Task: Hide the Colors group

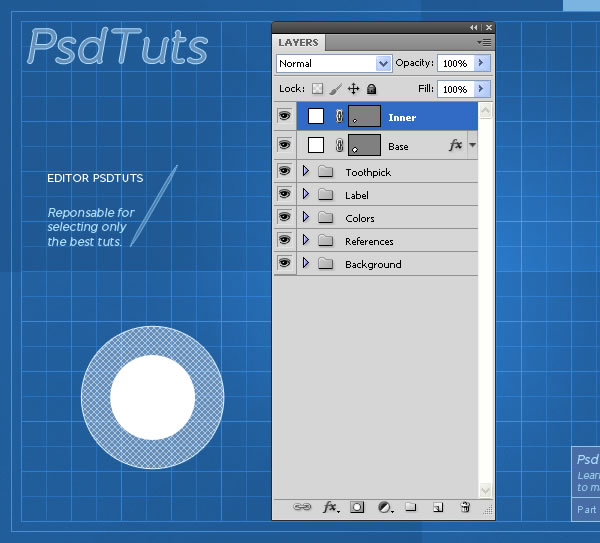Action: click(285, 217)
